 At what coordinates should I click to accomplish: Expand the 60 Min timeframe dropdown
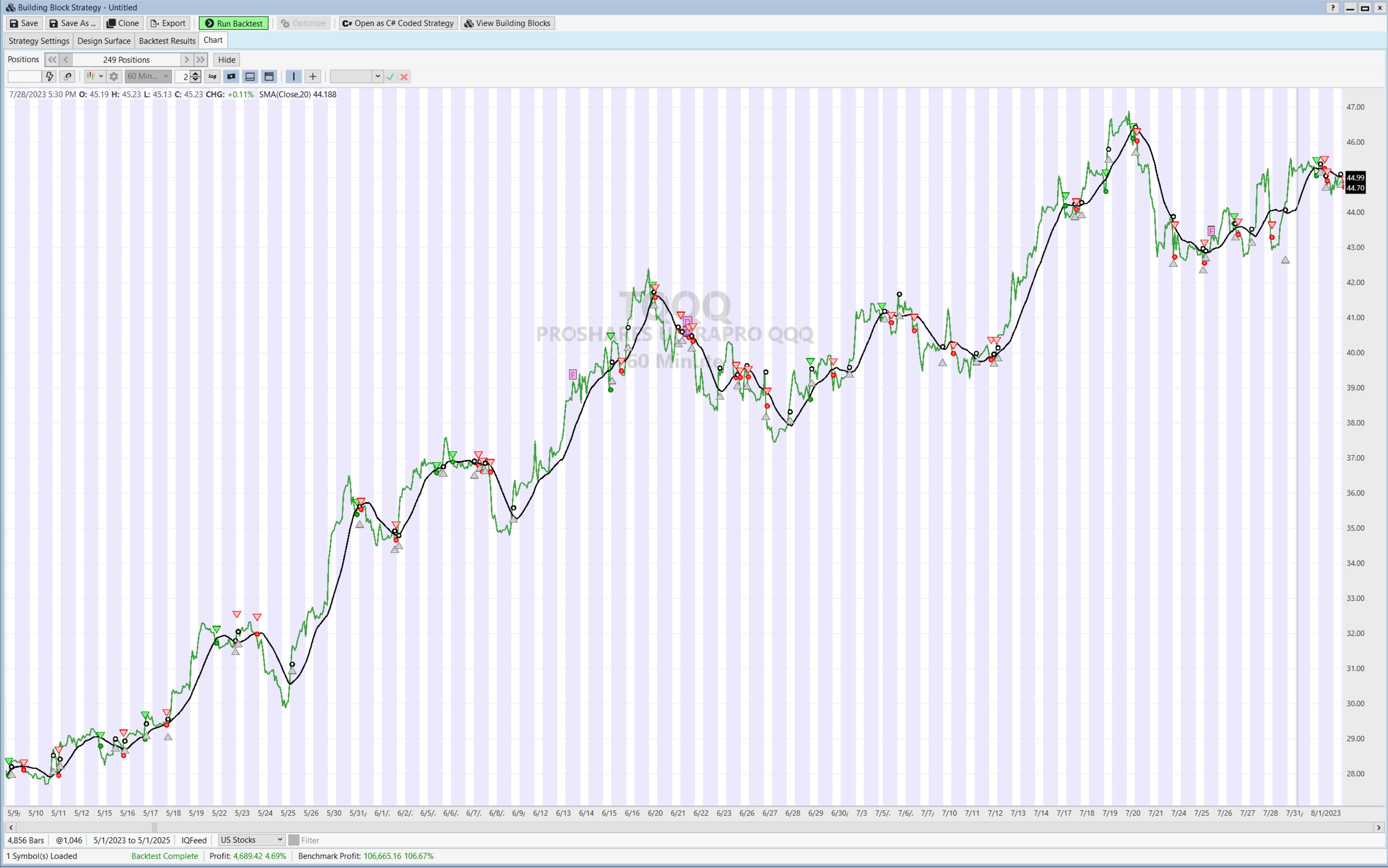(x=166, y=76)
